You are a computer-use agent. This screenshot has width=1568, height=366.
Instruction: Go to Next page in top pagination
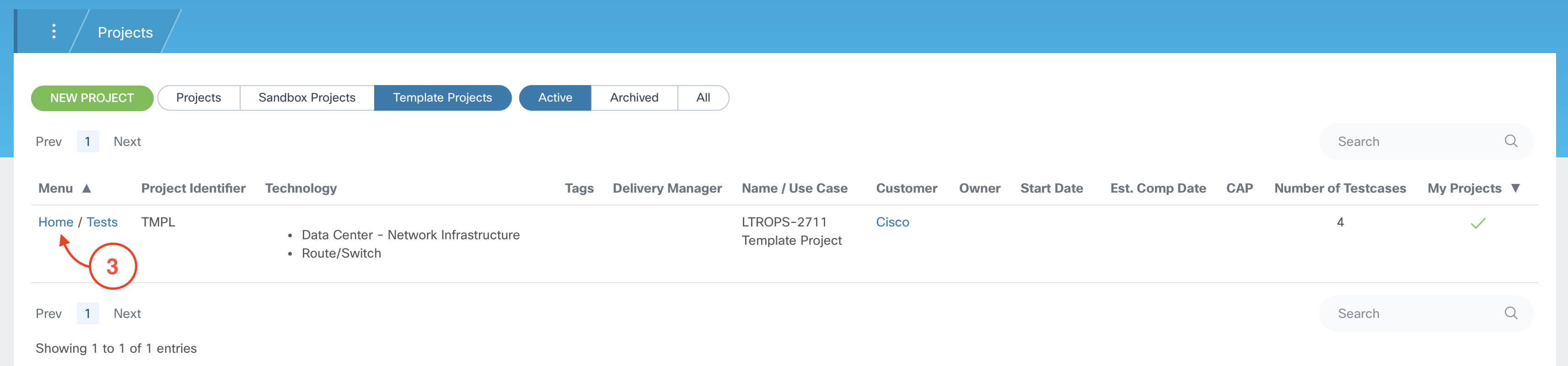127,141
